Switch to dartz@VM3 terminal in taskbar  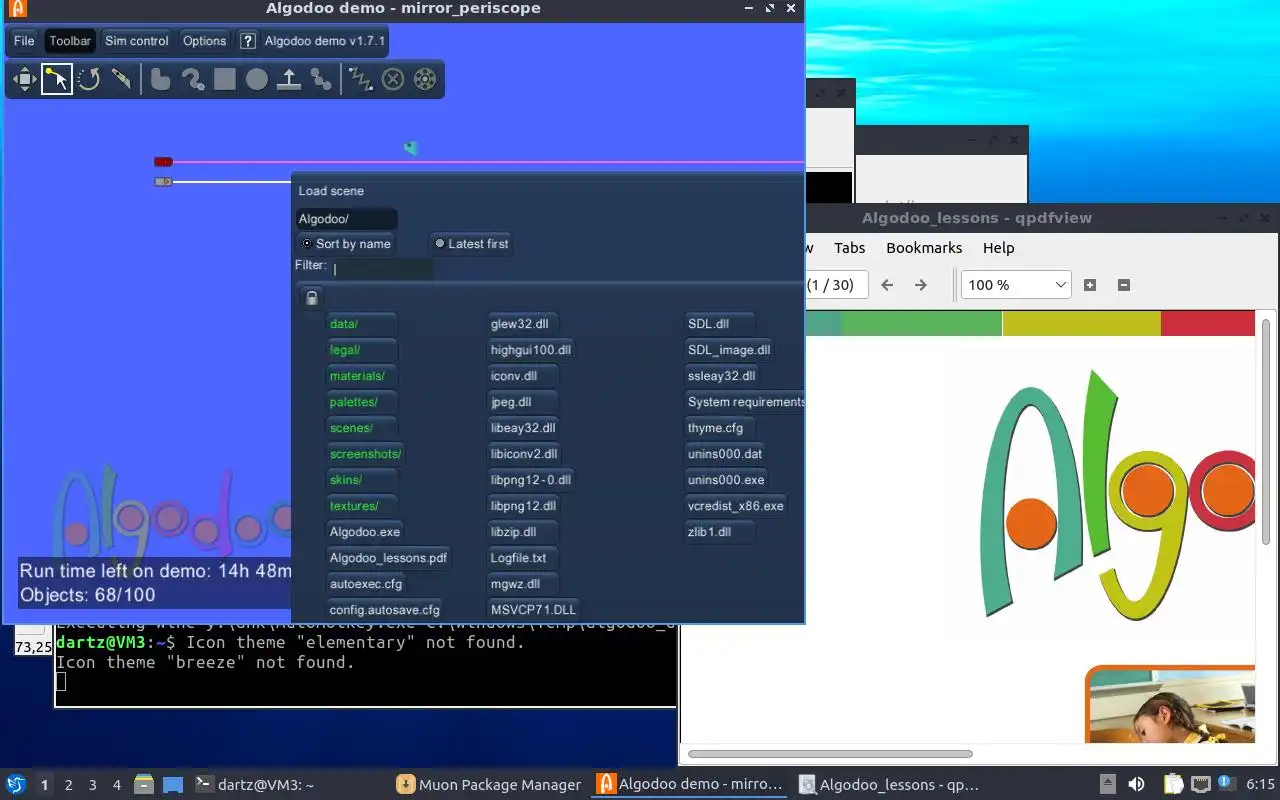click(255, 785)
